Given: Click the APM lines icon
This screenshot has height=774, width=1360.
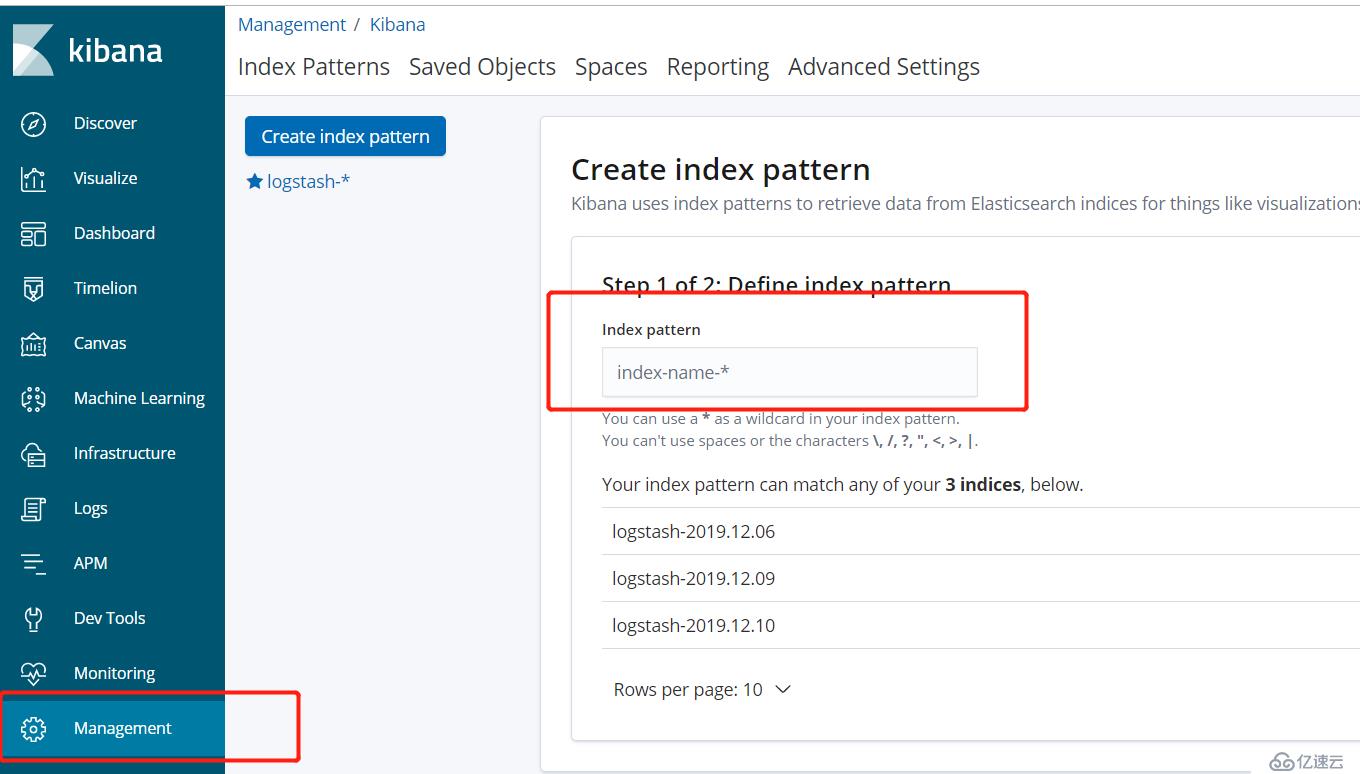Looking at the screenshot, I should (33, 564).
